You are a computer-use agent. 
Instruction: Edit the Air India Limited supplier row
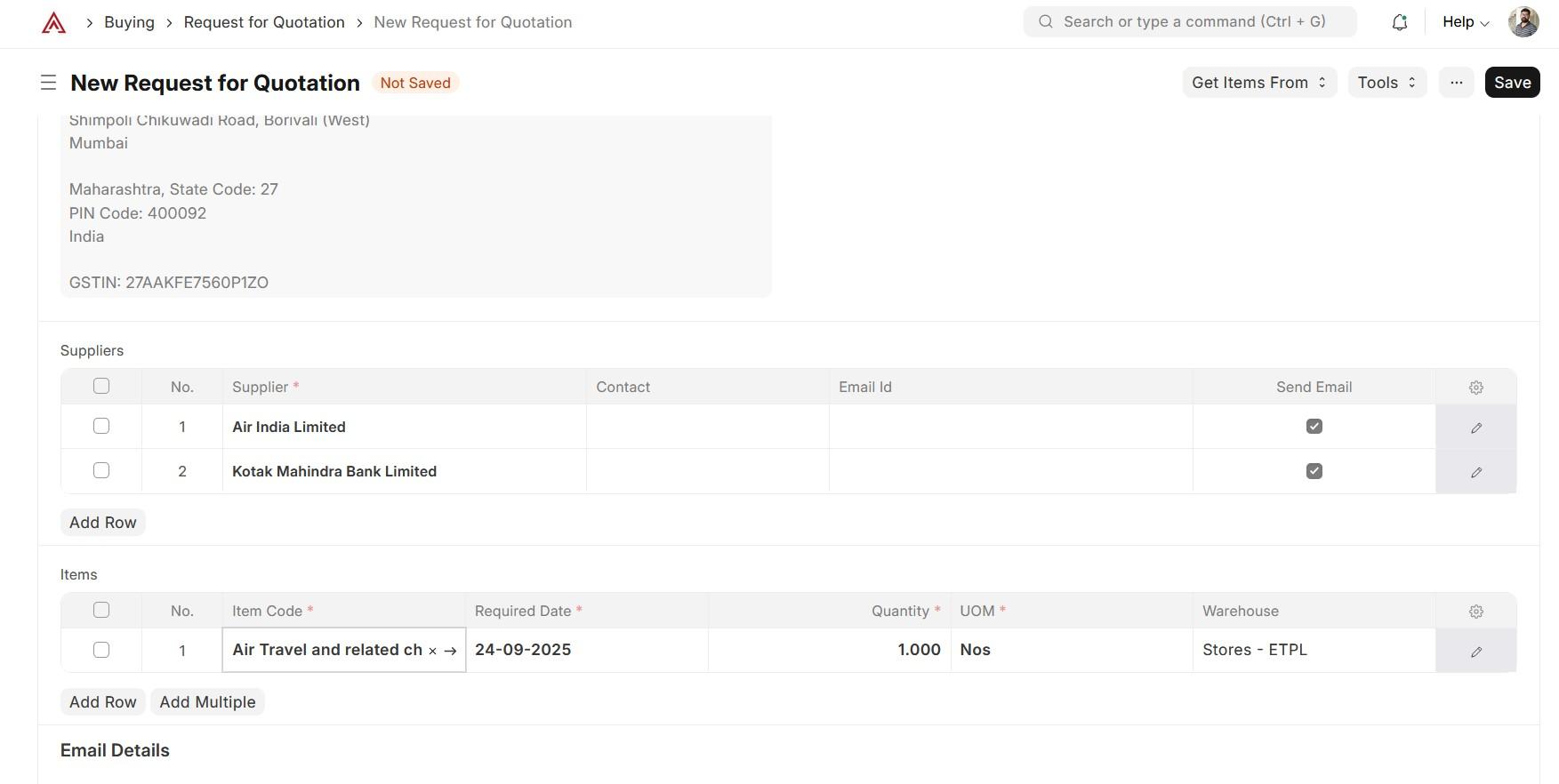[1475, 428]
